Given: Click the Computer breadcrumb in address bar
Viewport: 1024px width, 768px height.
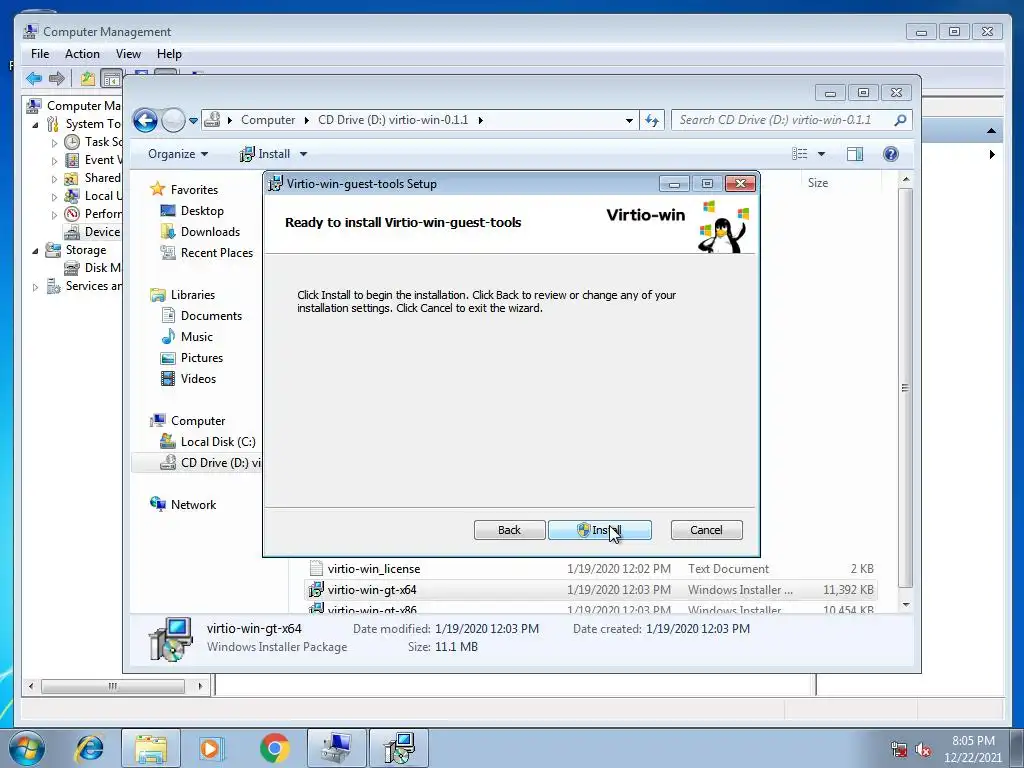Looking at the screenshot, I should coord(268,120).
